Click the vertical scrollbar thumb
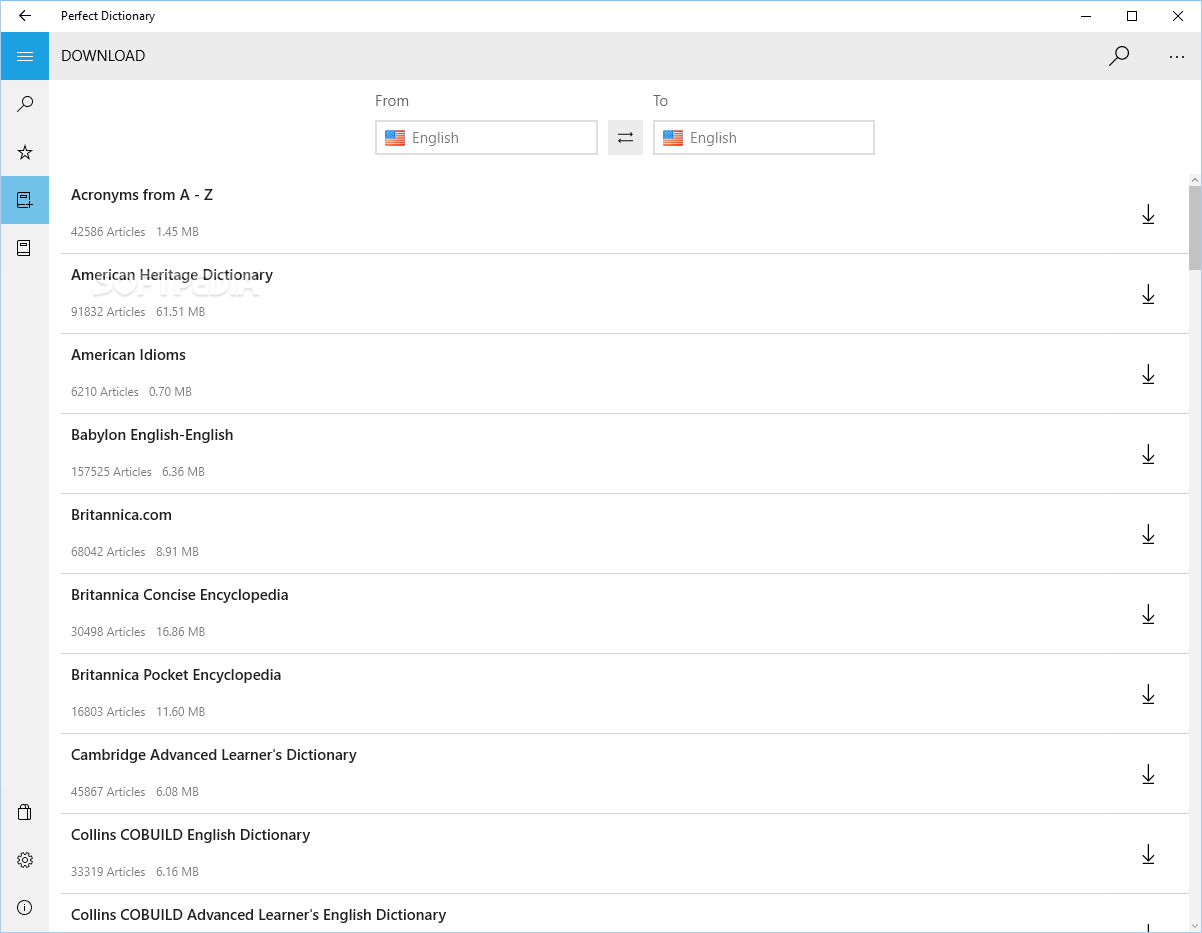Screen dimensions: 1202x933 (1195, 228)
